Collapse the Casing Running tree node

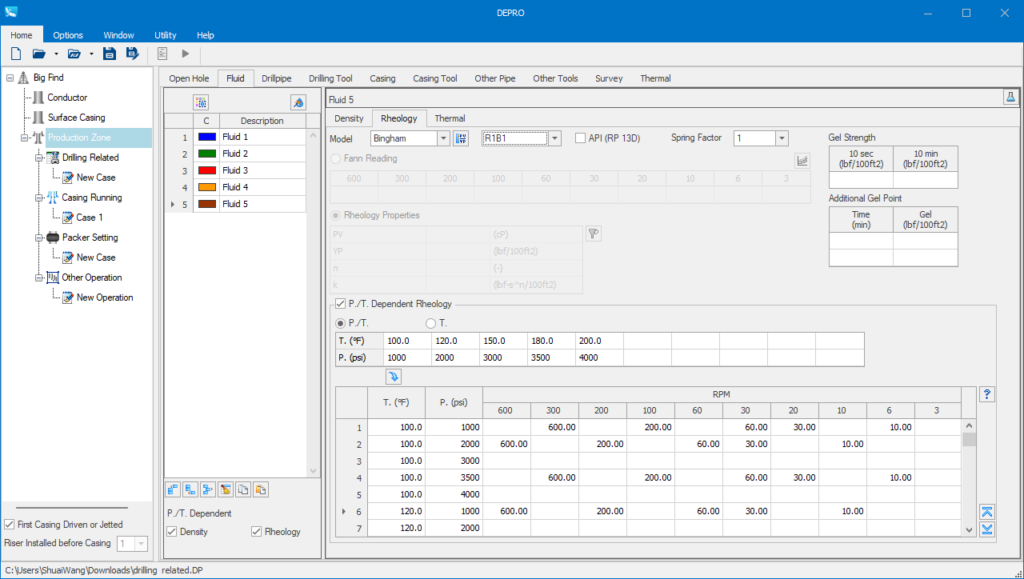[39, 198]
